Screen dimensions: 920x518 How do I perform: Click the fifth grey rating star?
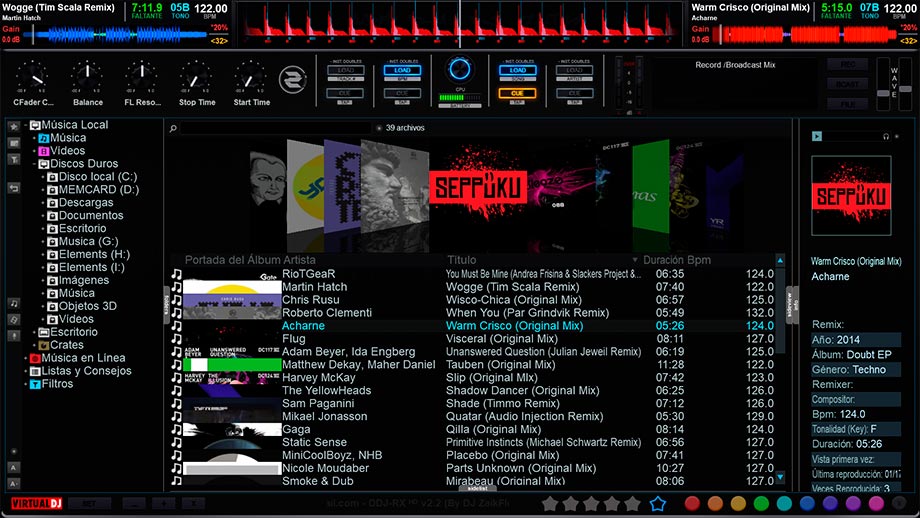[x=632, y=503]
